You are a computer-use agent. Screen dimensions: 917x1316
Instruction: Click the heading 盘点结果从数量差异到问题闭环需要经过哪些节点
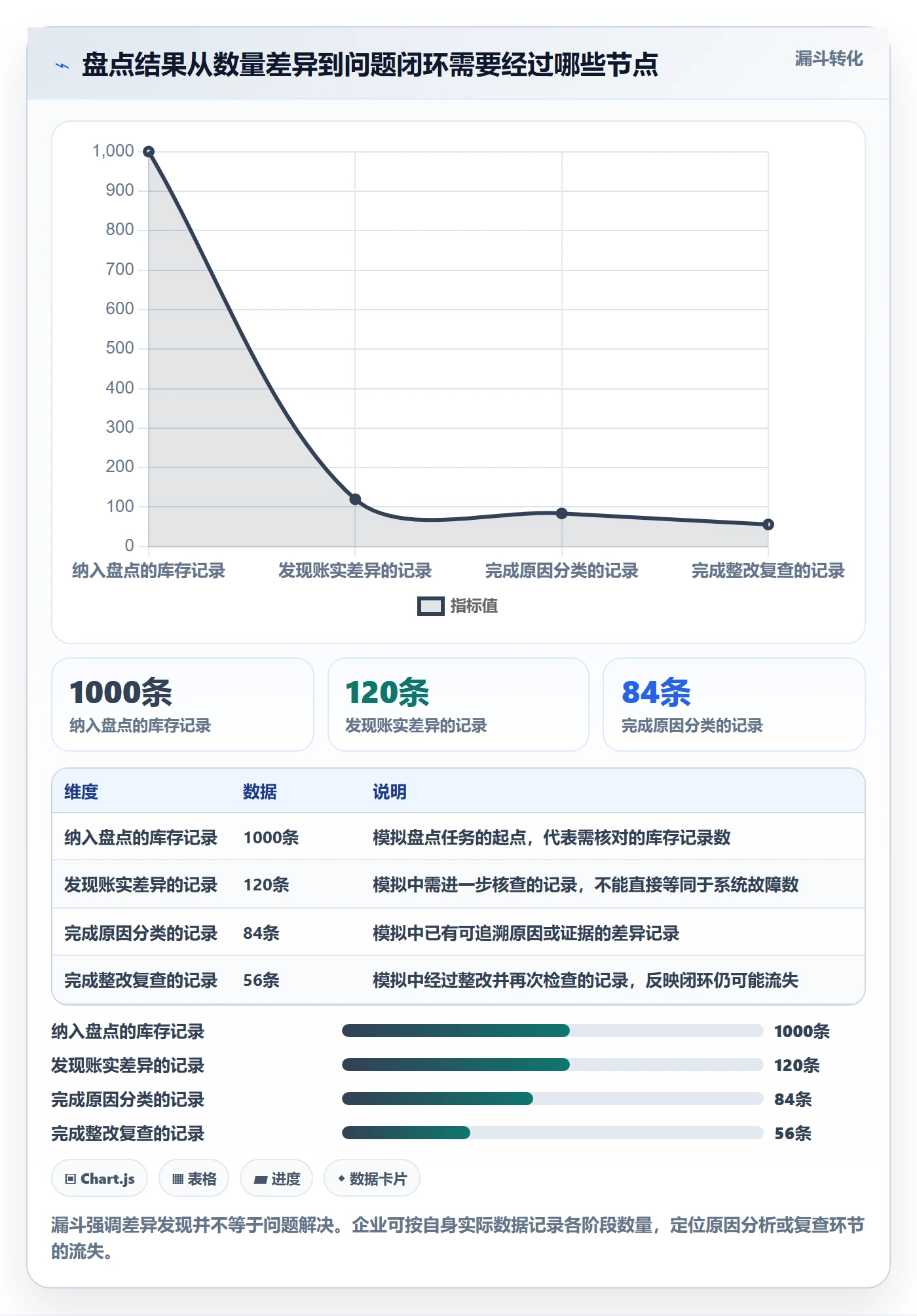pyautogui.click(x=370, y=65)
